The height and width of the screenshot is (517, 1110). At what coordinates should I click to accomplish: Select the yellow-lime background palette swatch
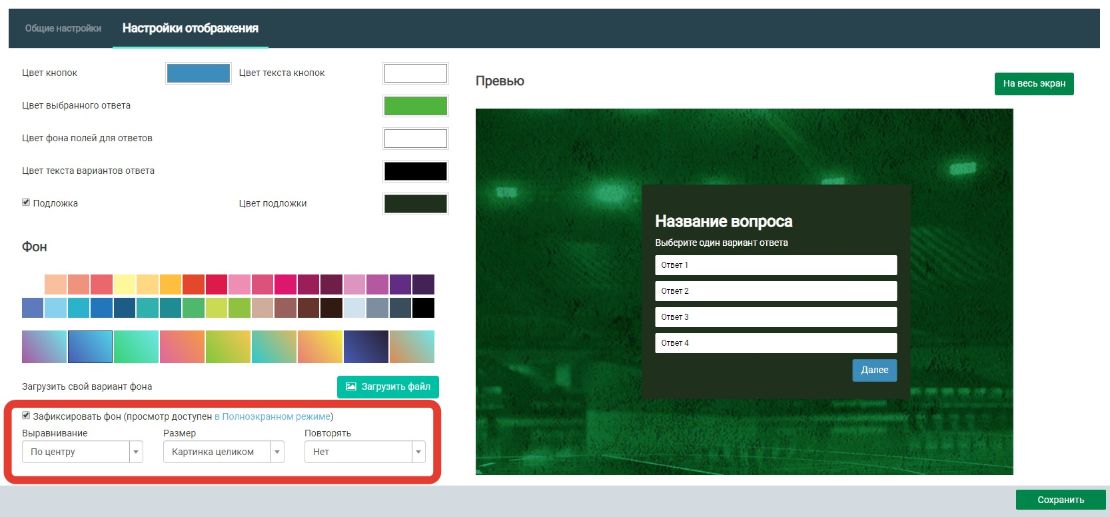(x=217, y=308)
